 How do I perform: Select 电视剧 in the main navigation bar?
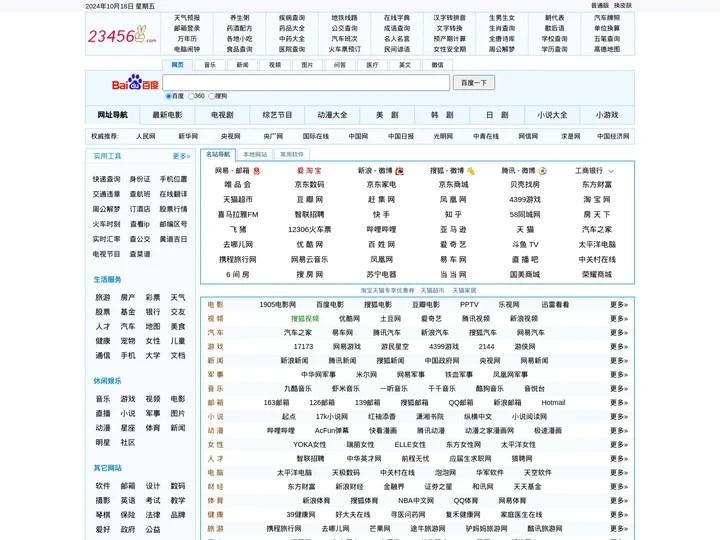coord(222,115)
